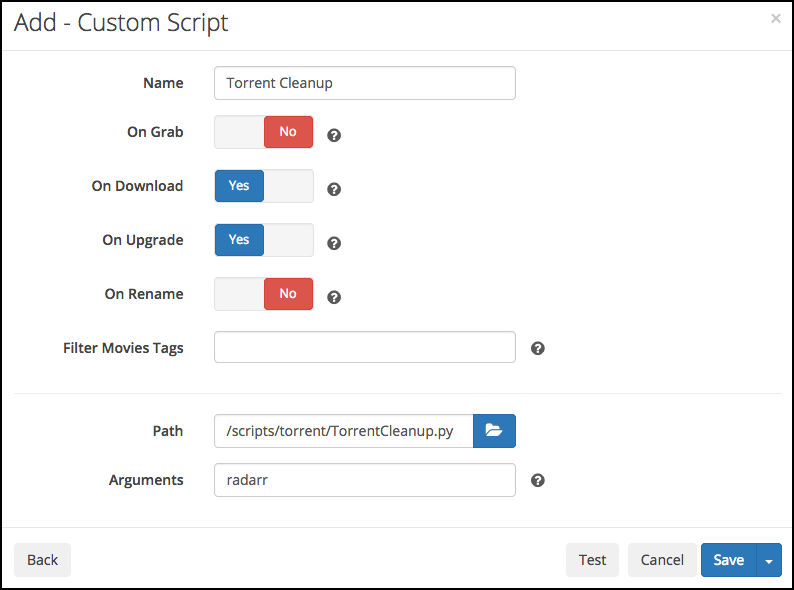Toggle the On Grab switch
The image size is (794, 590).
click(x=264, y=132)
